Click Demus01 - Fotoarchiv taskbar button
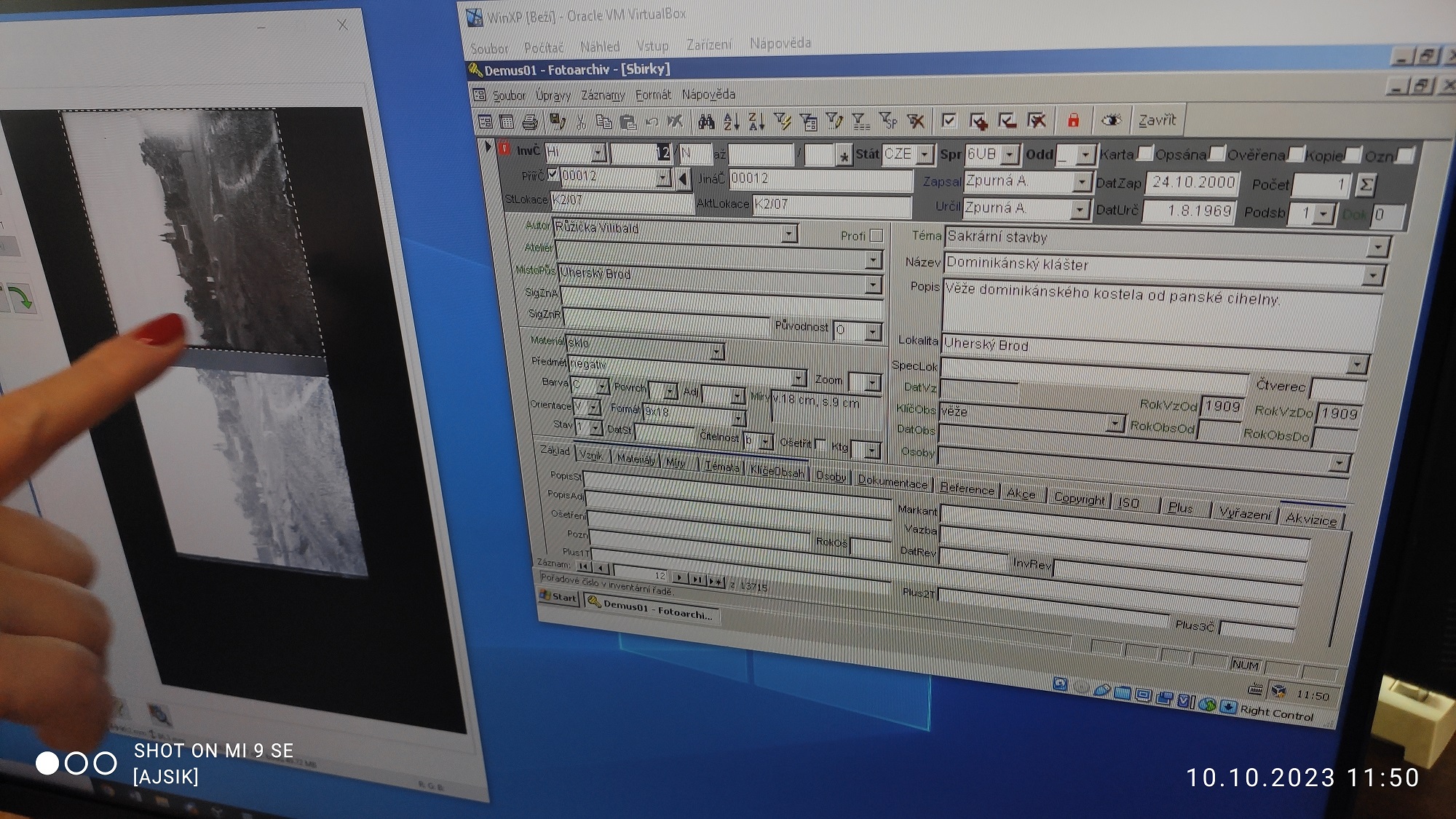The image size is (1456, 819). [x=651, y=609]
